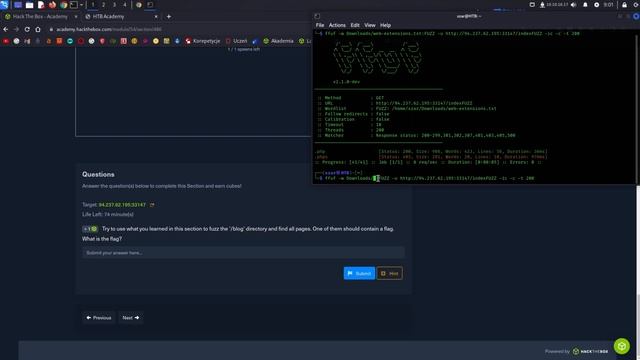
Task: Go to the Previous section
Action: point(99,318)
